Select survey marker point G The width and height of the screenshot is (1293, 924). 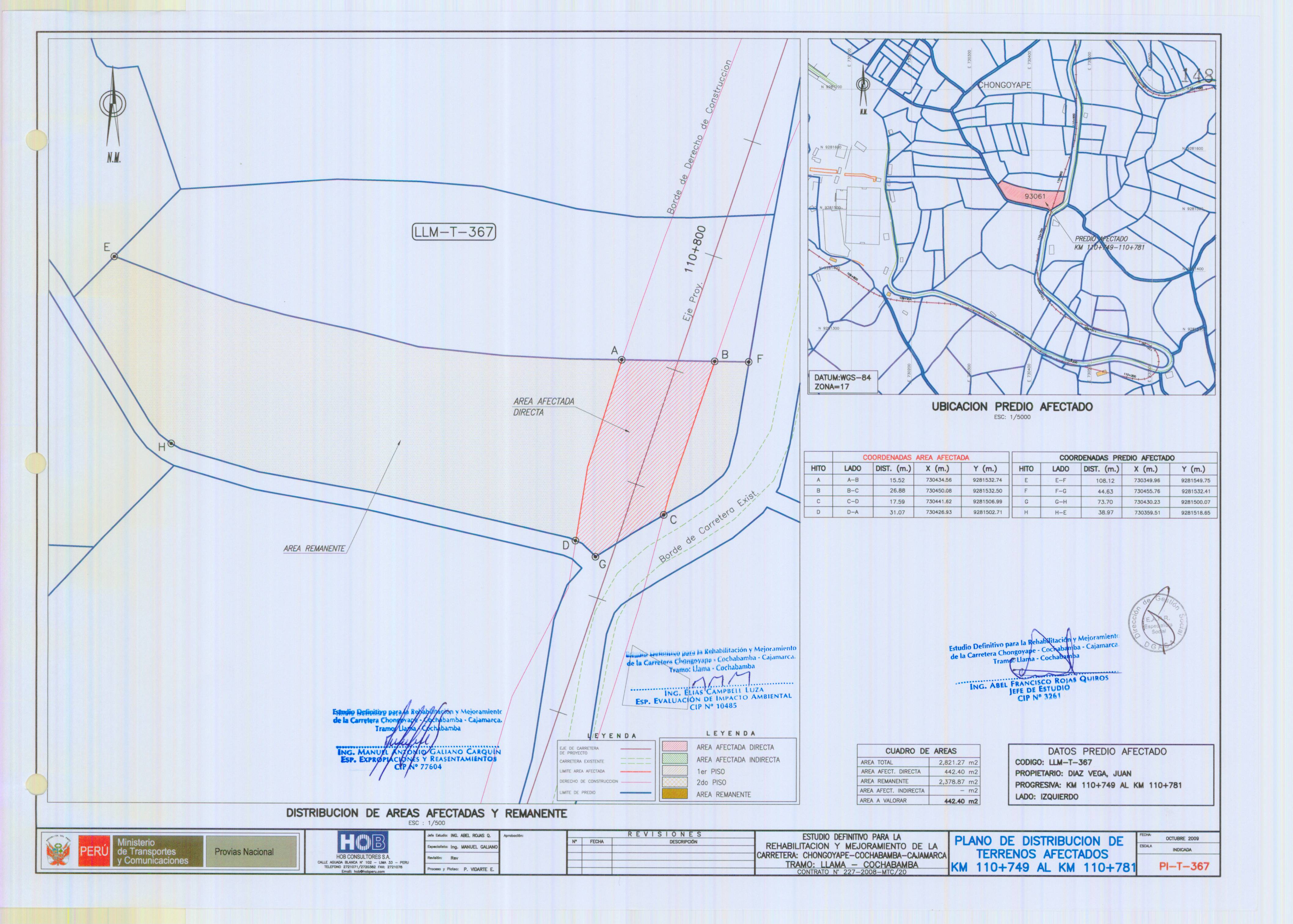pyautogui.click(x=596, y=557)
